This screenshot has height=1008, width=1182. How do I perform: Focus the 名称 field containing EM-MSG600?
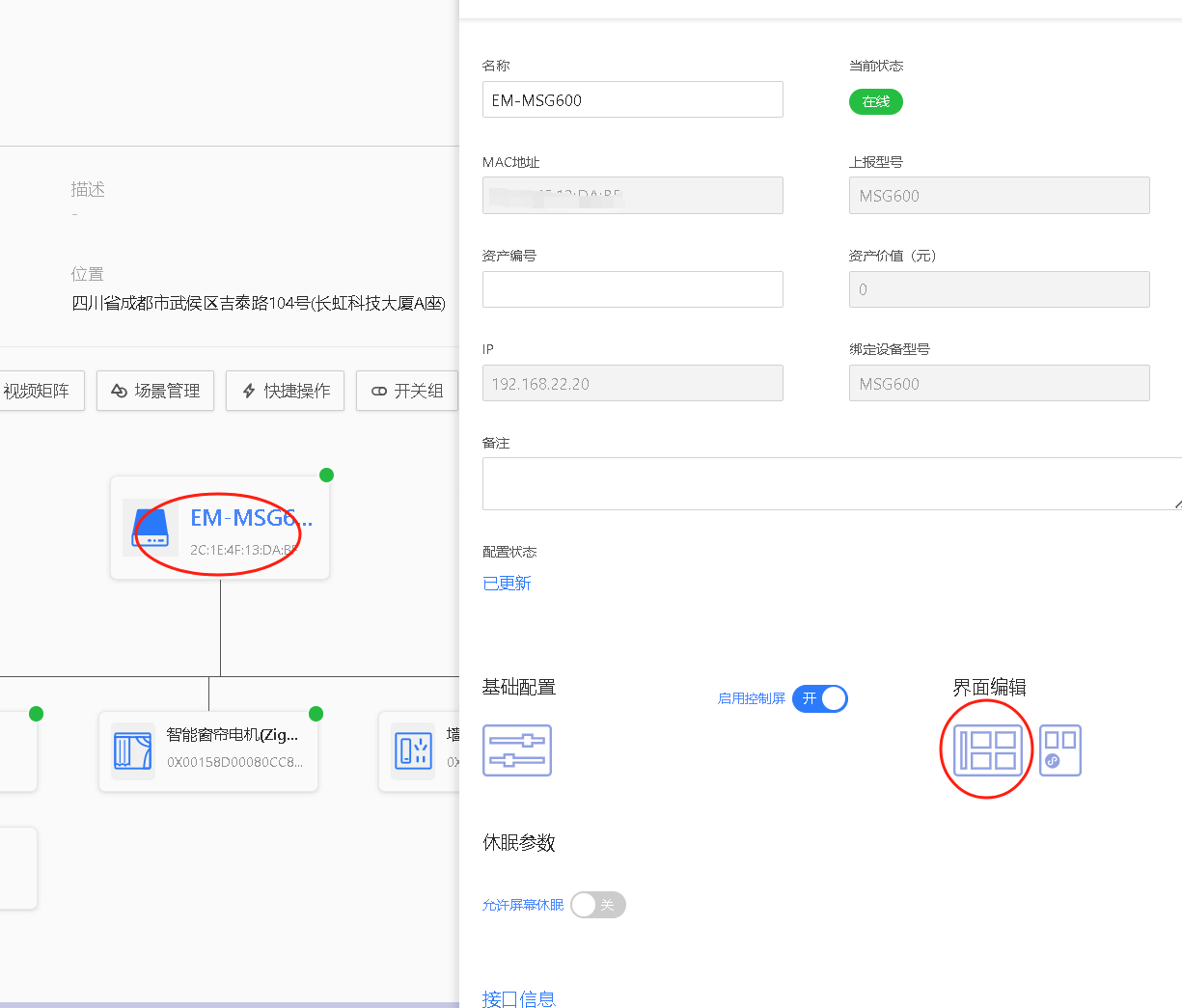[x=632, y=99]
